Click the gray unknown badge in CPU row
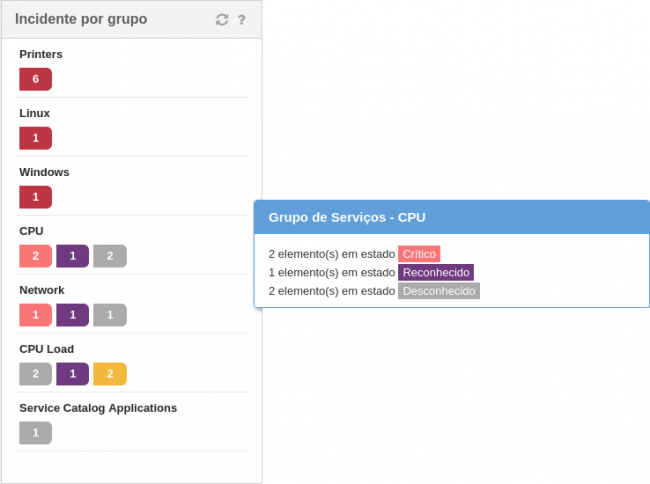This screenshot has width=650, height=484. (x=110, y=256)
